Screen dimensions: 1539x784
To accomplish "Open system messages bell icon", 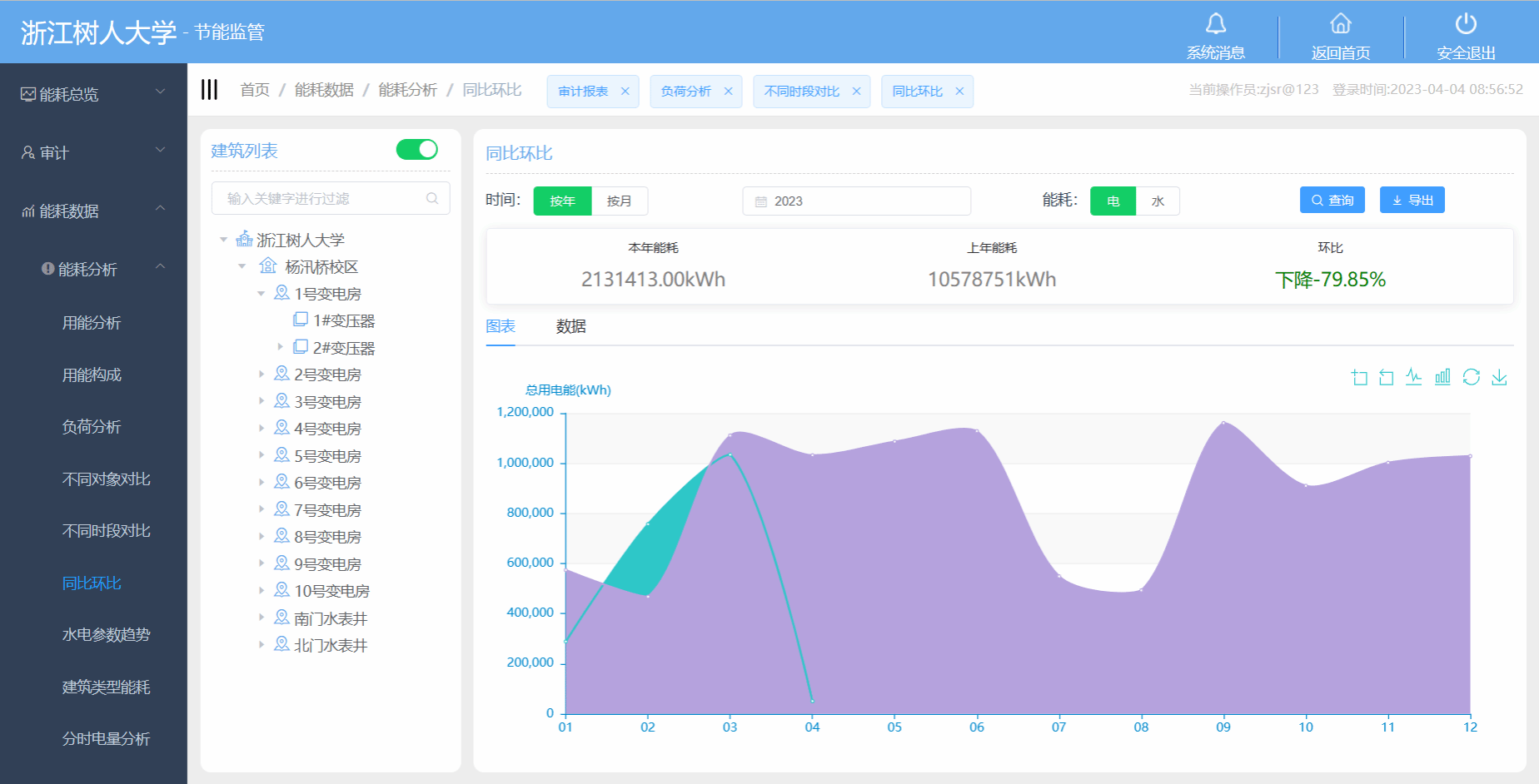I will pos(1216,24).
